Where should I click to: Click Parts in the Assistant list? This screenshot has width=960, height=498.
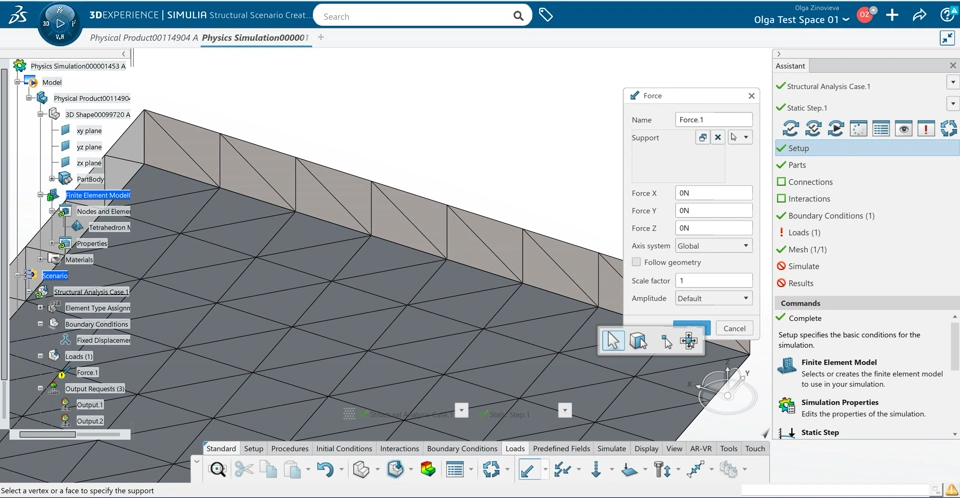(x=797, y=165)
